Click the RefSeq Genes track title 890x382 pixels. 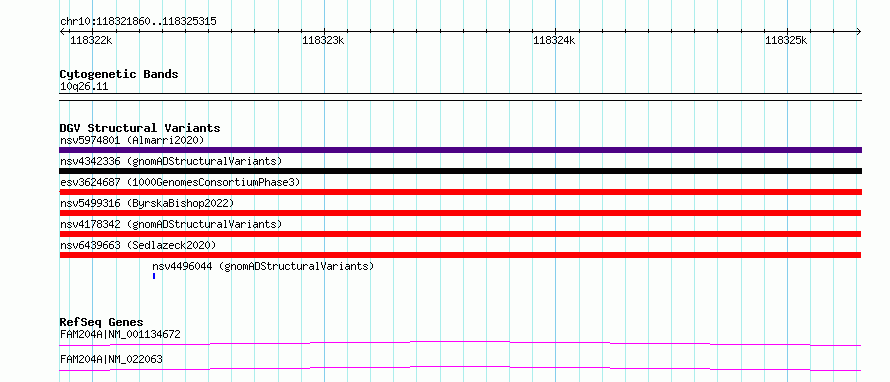102,322
